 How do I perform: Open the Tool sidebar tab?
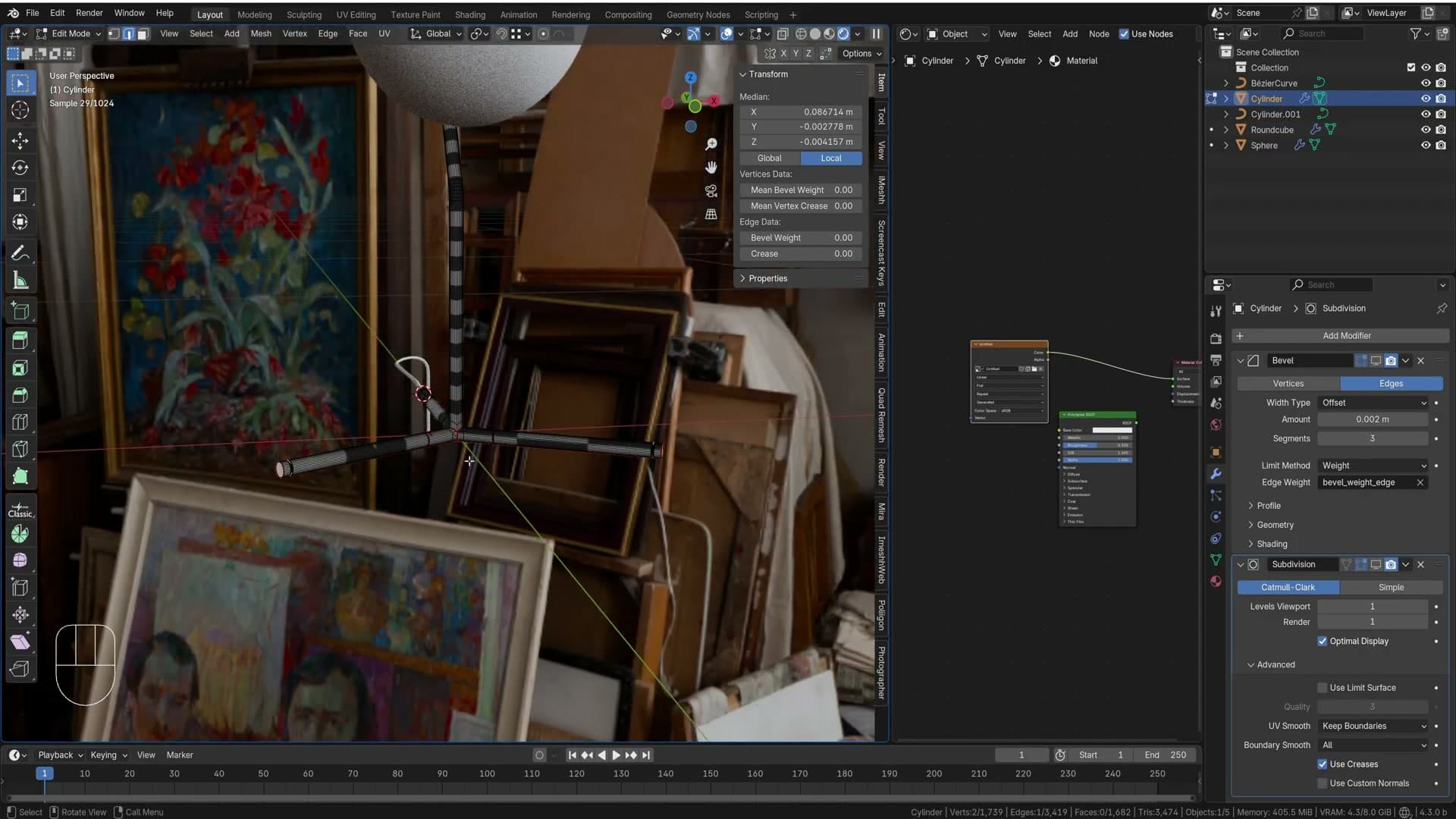tap(881, 116)
